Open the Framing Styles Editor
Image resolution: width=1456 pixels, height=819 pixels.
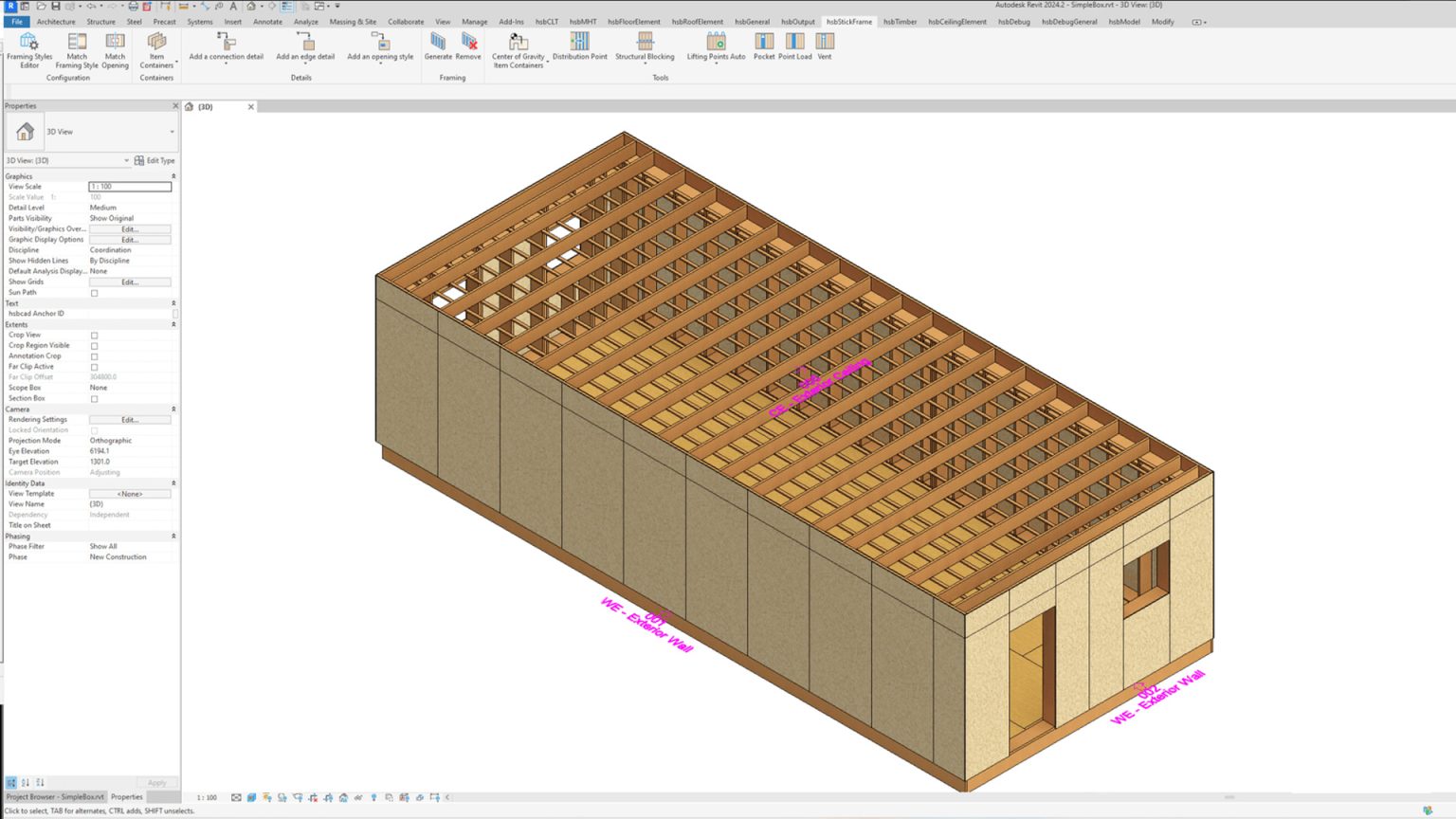click(28, 47)
